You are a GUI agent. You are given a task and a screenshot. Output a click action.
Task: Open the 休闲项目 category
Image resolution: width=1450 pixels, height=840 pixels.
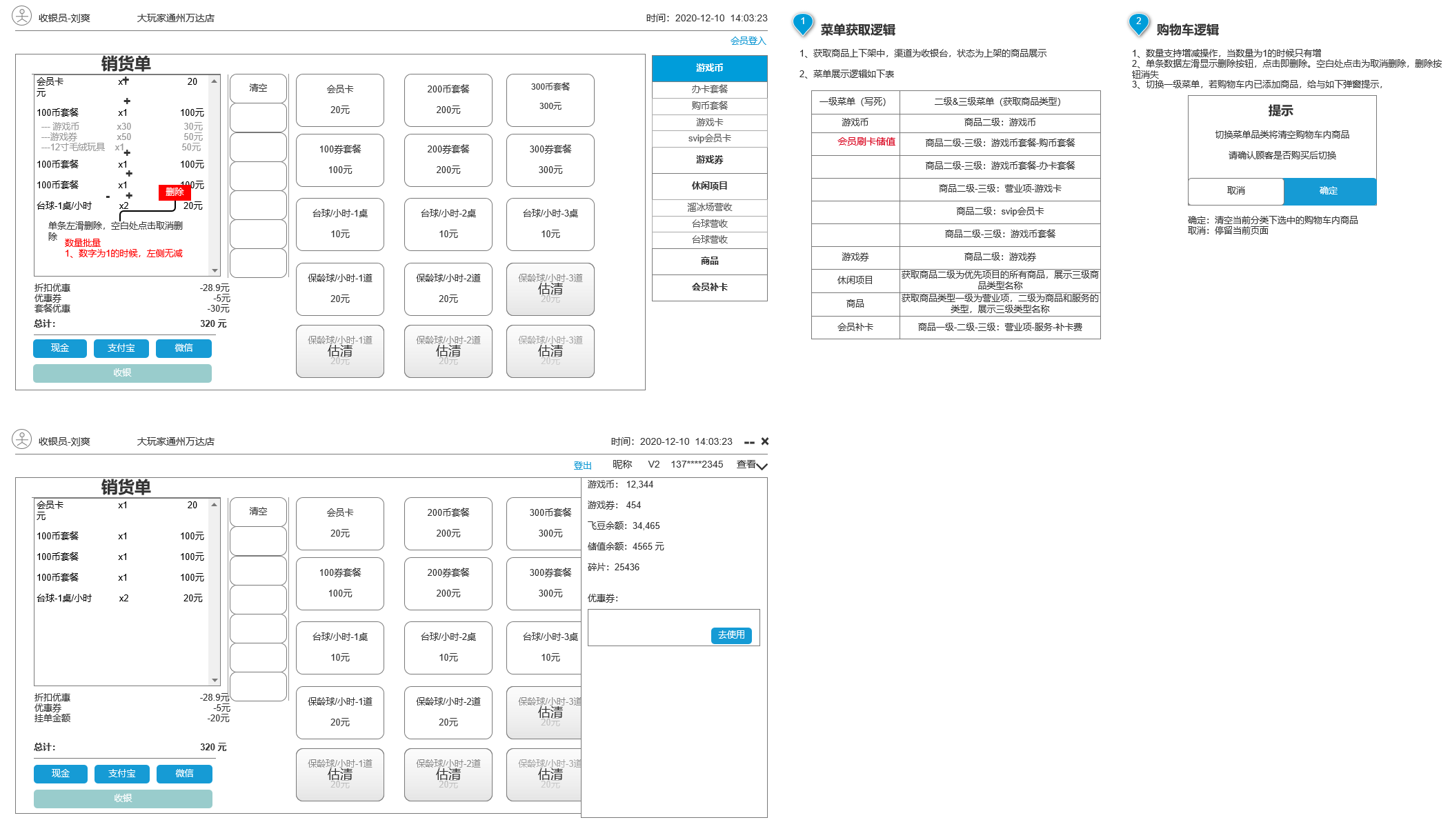click(709, 186)
